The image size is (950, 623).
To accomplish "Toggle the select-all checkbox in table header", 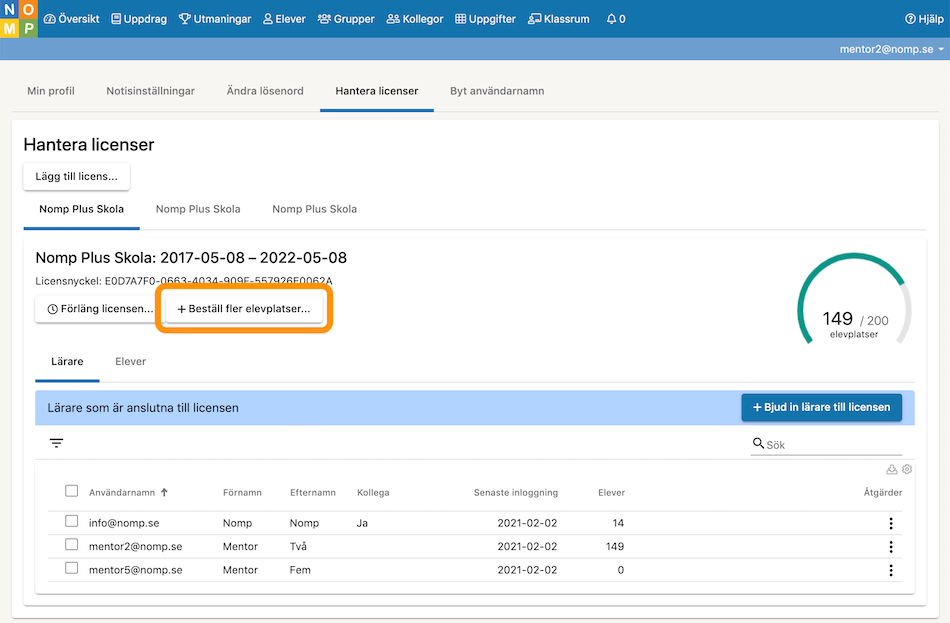I will point(71,491).
